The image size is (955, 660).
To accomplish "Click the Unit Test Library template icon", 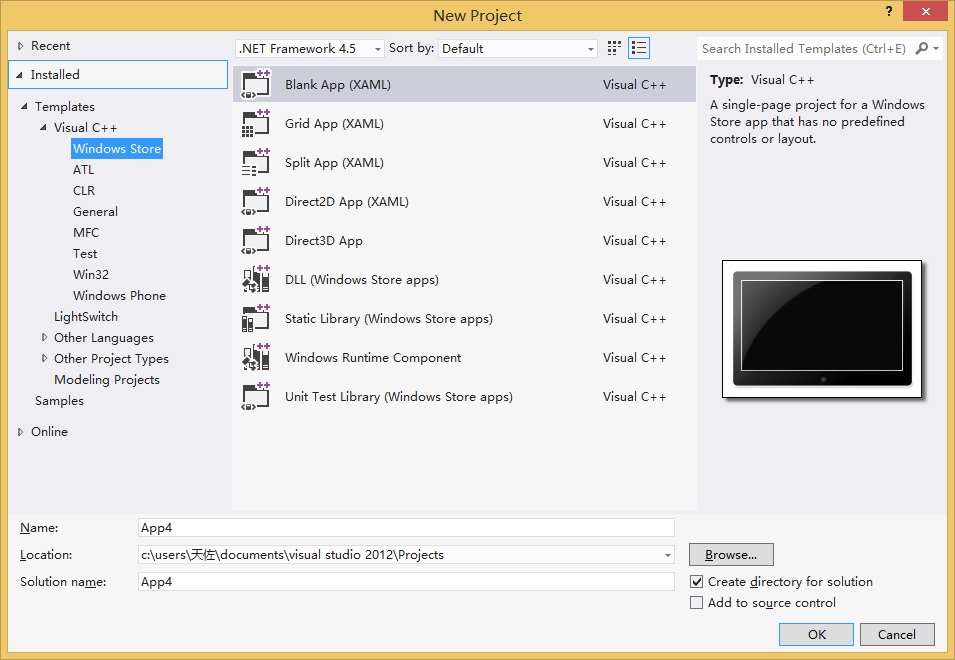I will click(256, 396).
